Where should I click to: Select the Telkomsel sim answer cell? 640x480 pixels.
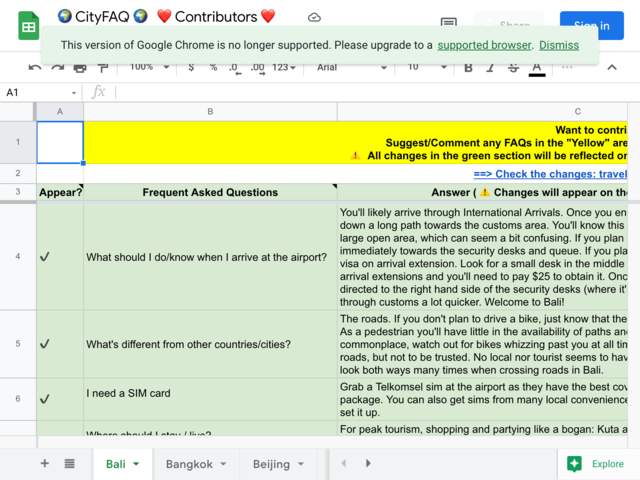coord(482,399)
